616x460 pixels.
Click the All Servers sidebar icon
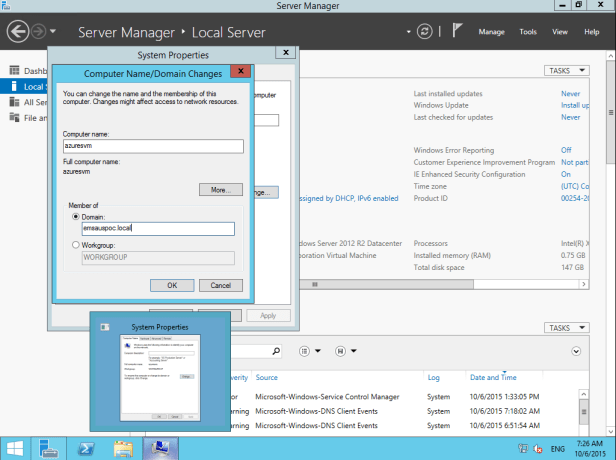tap(15, 102)
